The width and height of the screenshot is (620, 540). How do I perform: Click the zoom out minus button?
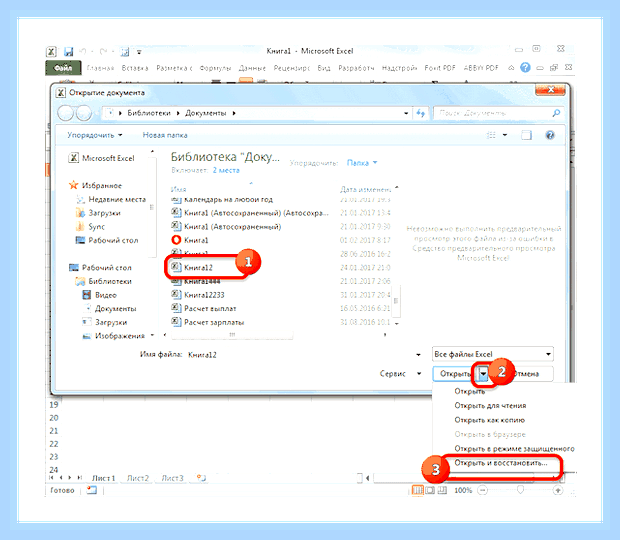click(x=482, y=490)
